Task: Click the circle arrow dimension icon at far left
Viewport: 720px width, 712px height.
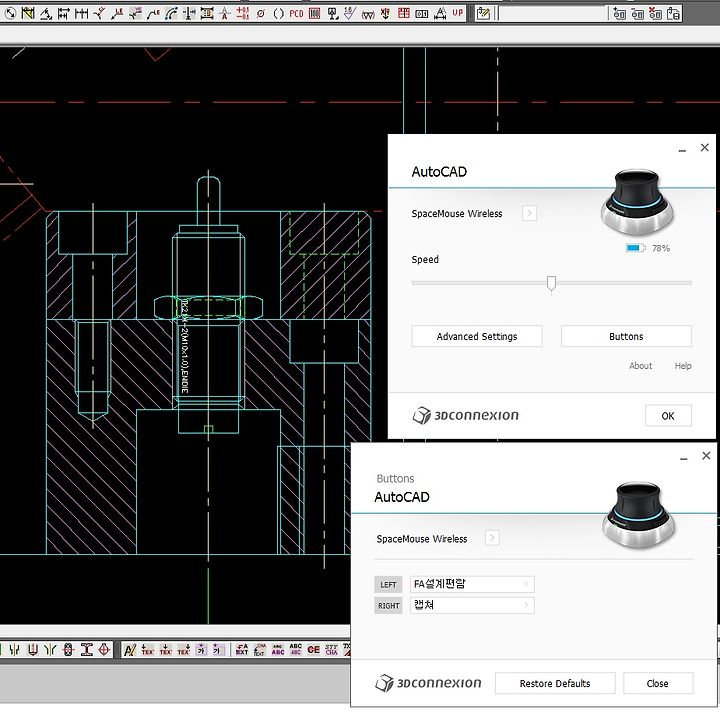Action: point(11,13)
